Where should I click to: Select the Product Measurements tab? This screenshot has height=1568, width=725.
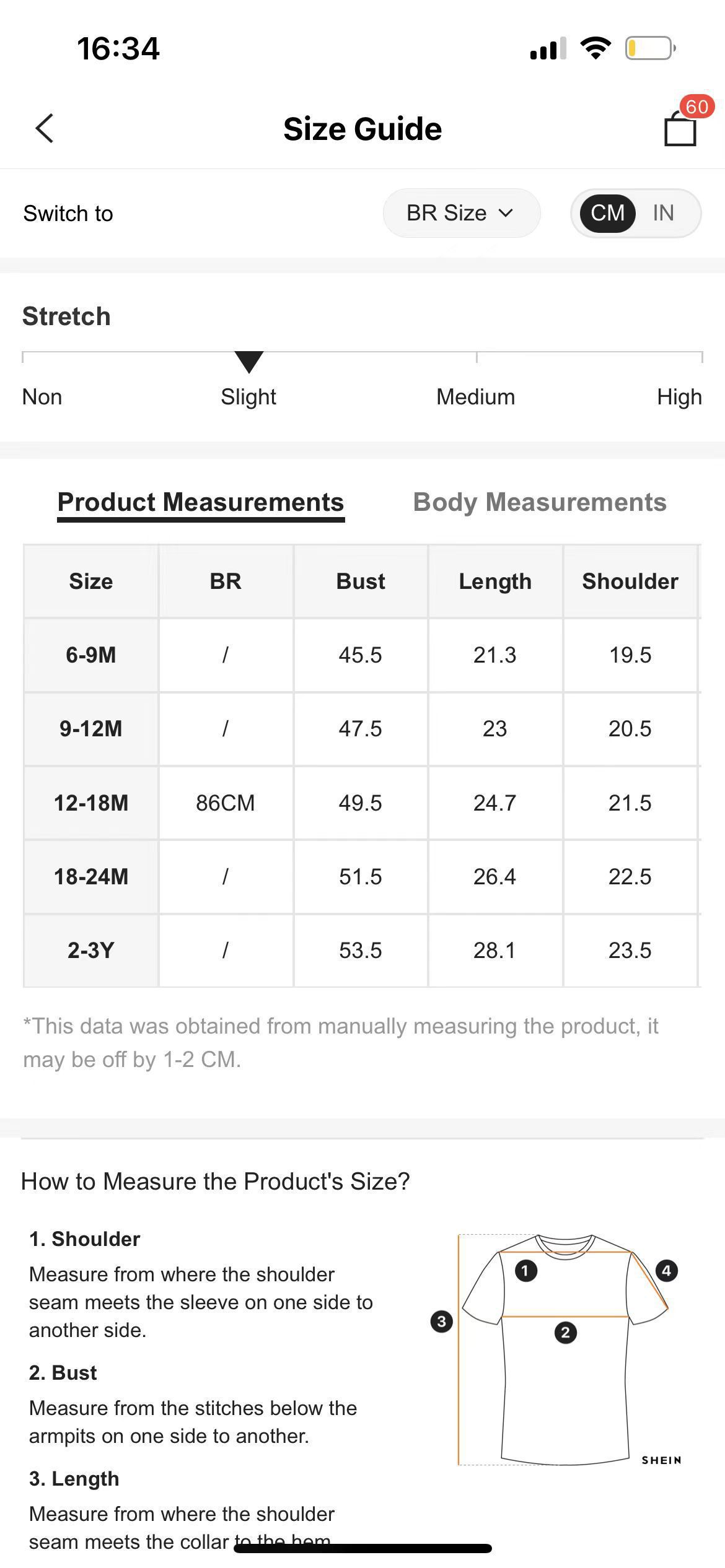[201, 502]
